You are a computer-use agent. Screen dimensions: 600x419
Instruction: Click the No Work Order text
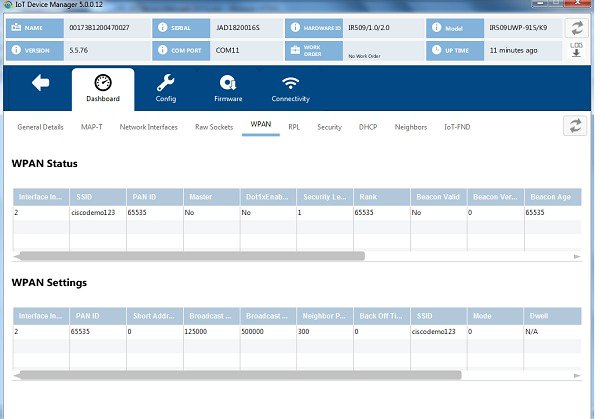[x=364, y=56]
